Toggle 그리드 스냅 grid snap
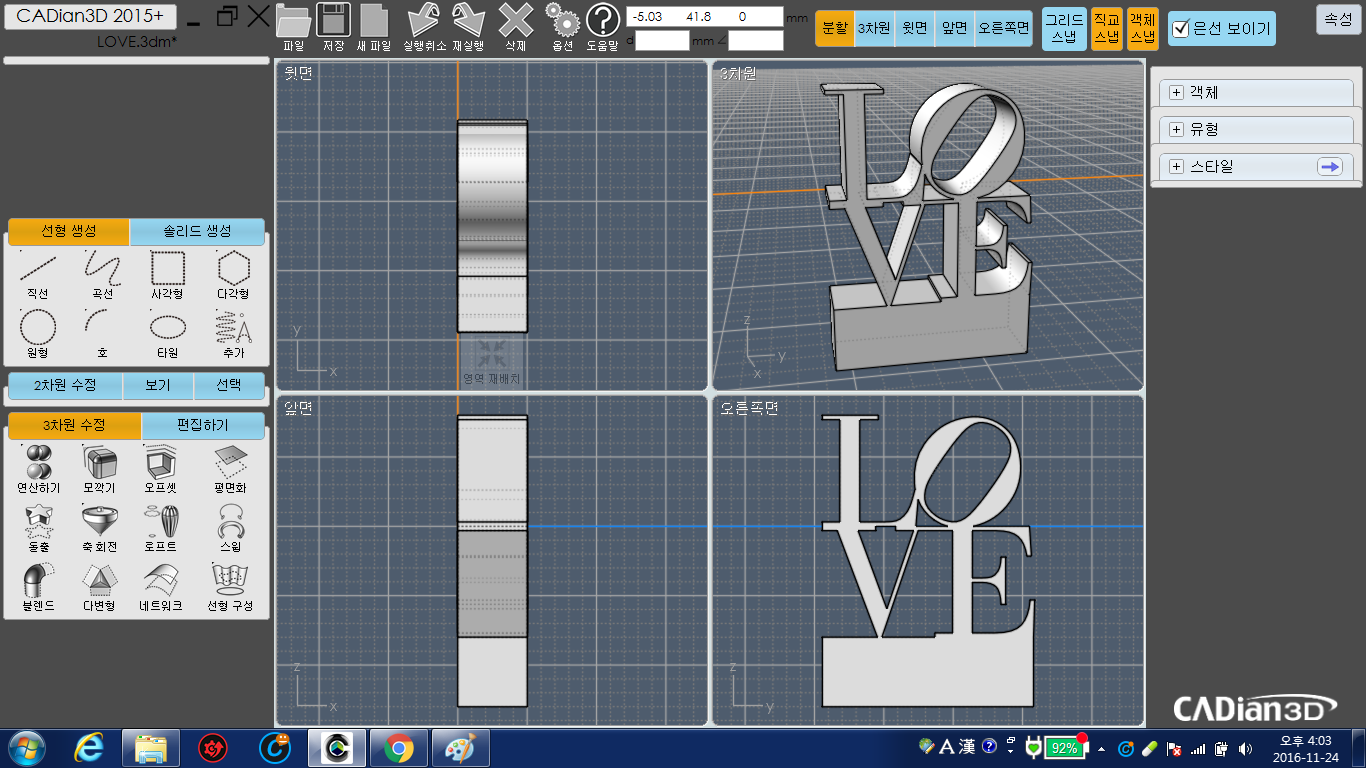 (x=1063, y=28)
